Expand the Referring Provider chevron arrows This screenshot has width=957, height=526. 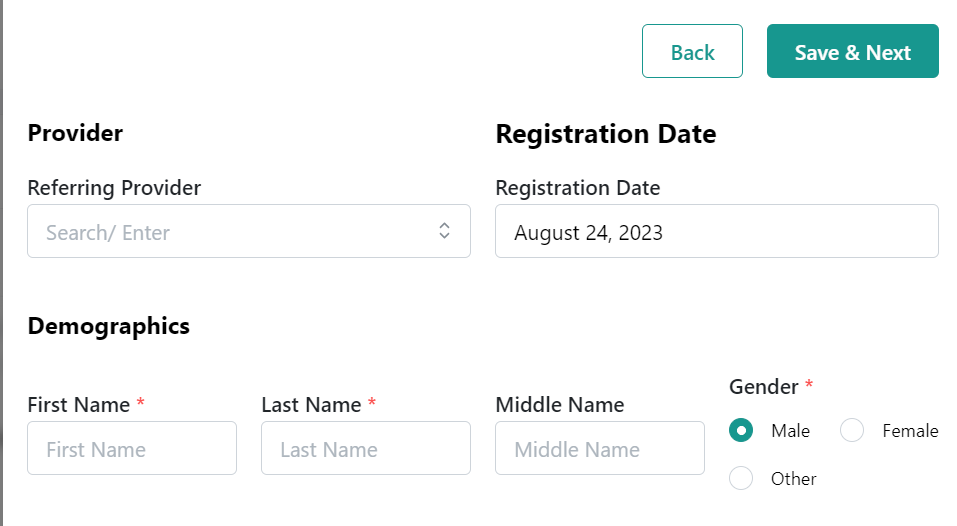click(444, 231)
